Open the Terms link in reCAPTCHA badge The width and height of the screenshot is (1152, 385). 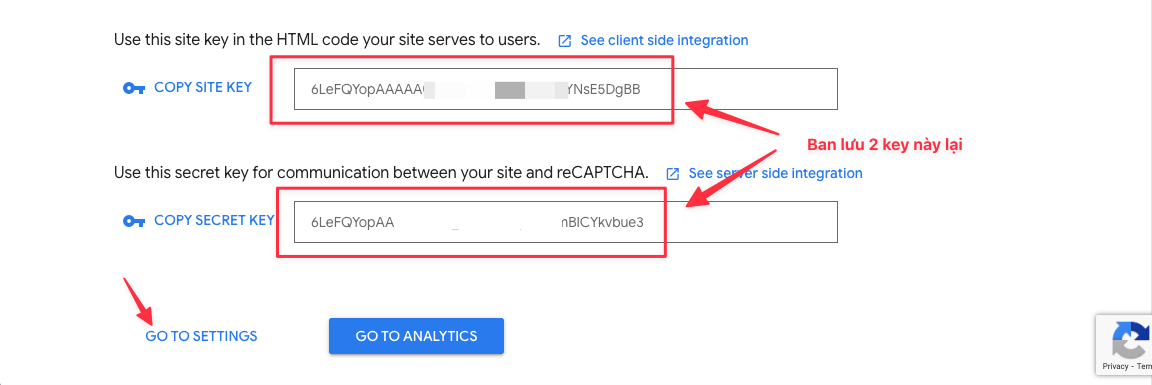tap(1143, 366)
